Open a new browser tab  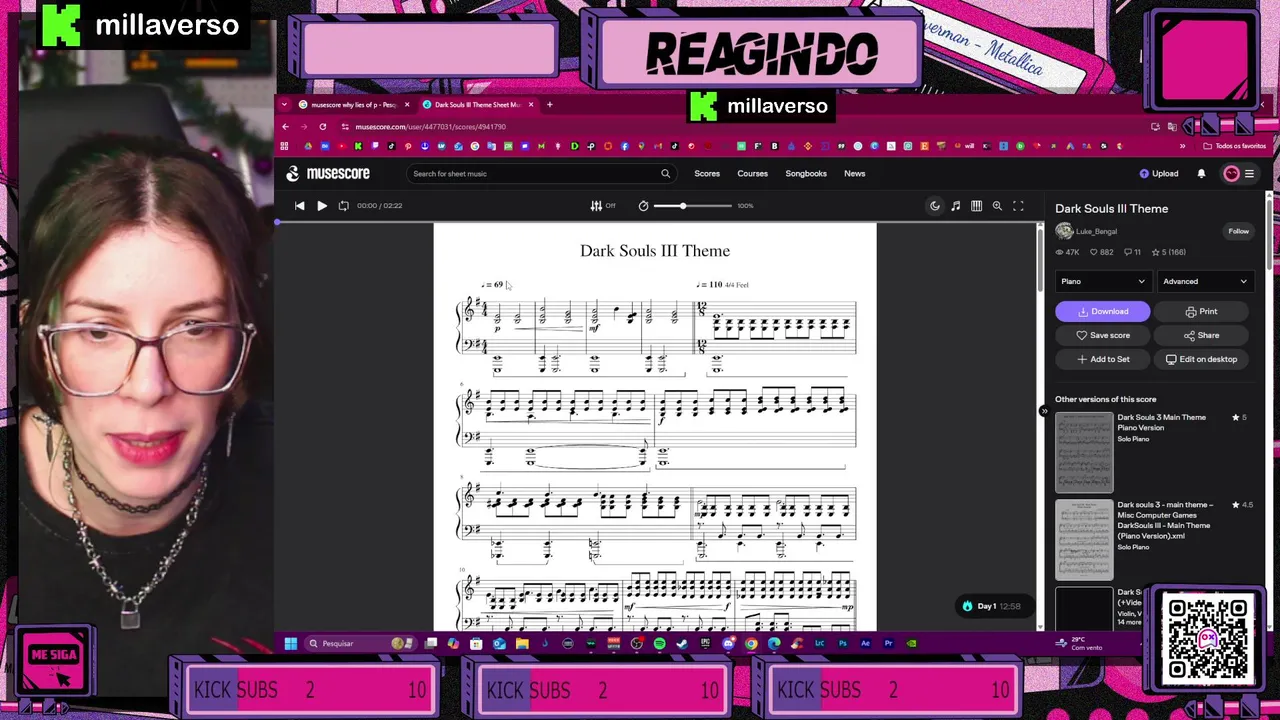click(549, 104)
